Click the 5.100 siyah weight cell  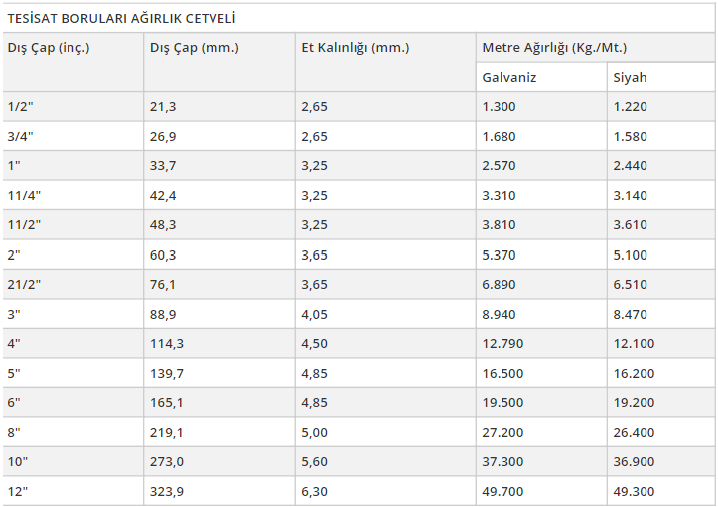coord(661,255)
